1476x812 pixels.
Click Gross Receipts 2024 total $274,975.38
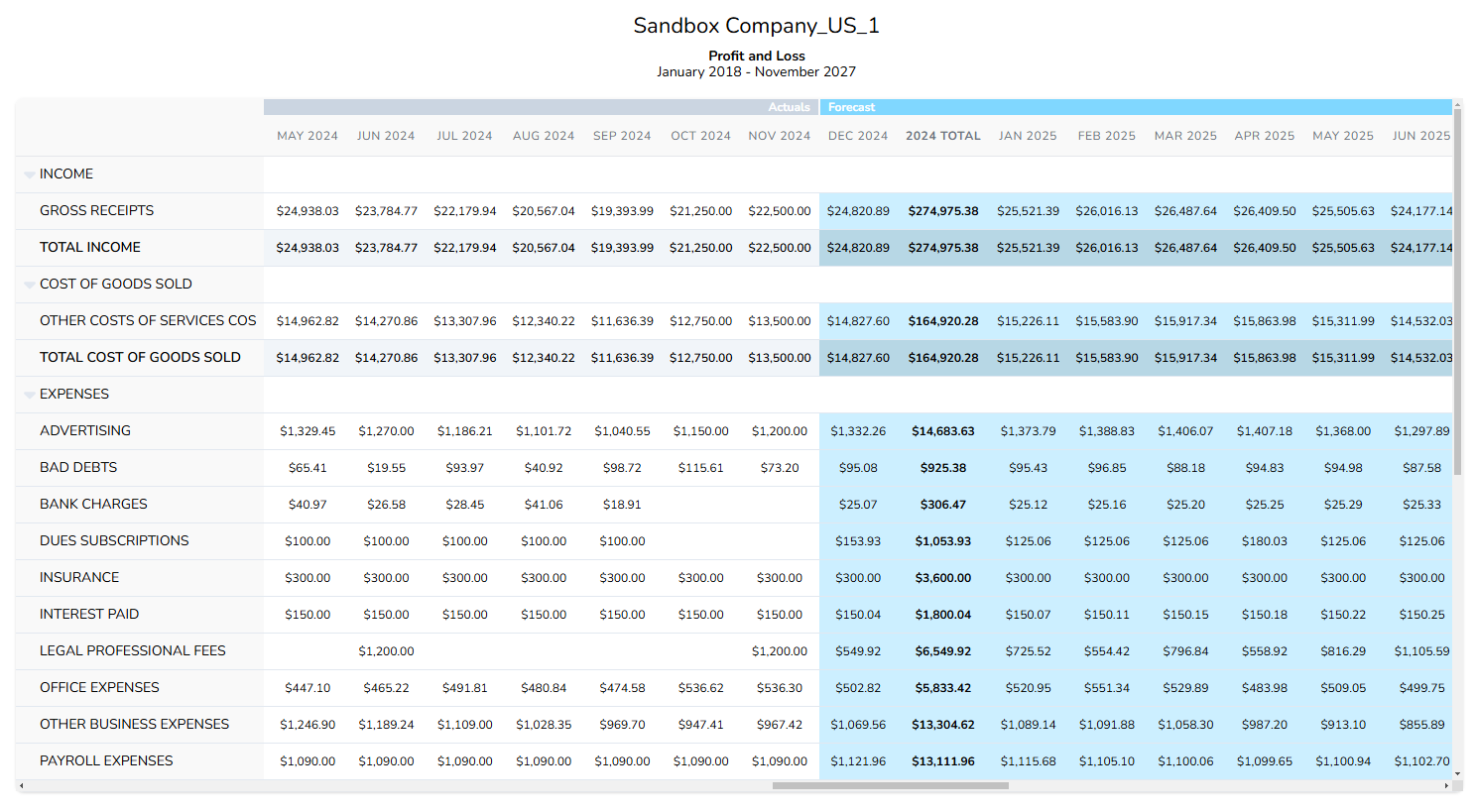point(943,211)
